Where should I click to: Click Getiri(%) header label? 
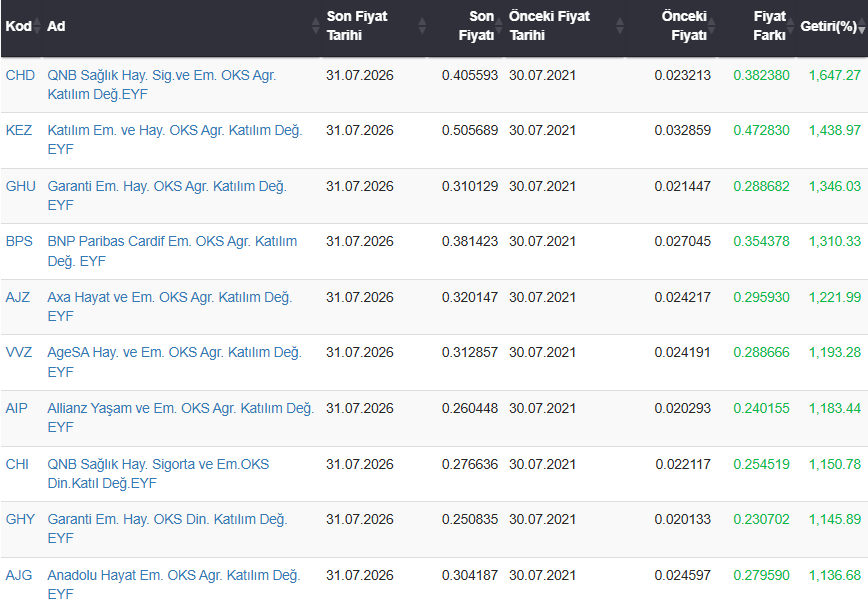pos(828,26)
